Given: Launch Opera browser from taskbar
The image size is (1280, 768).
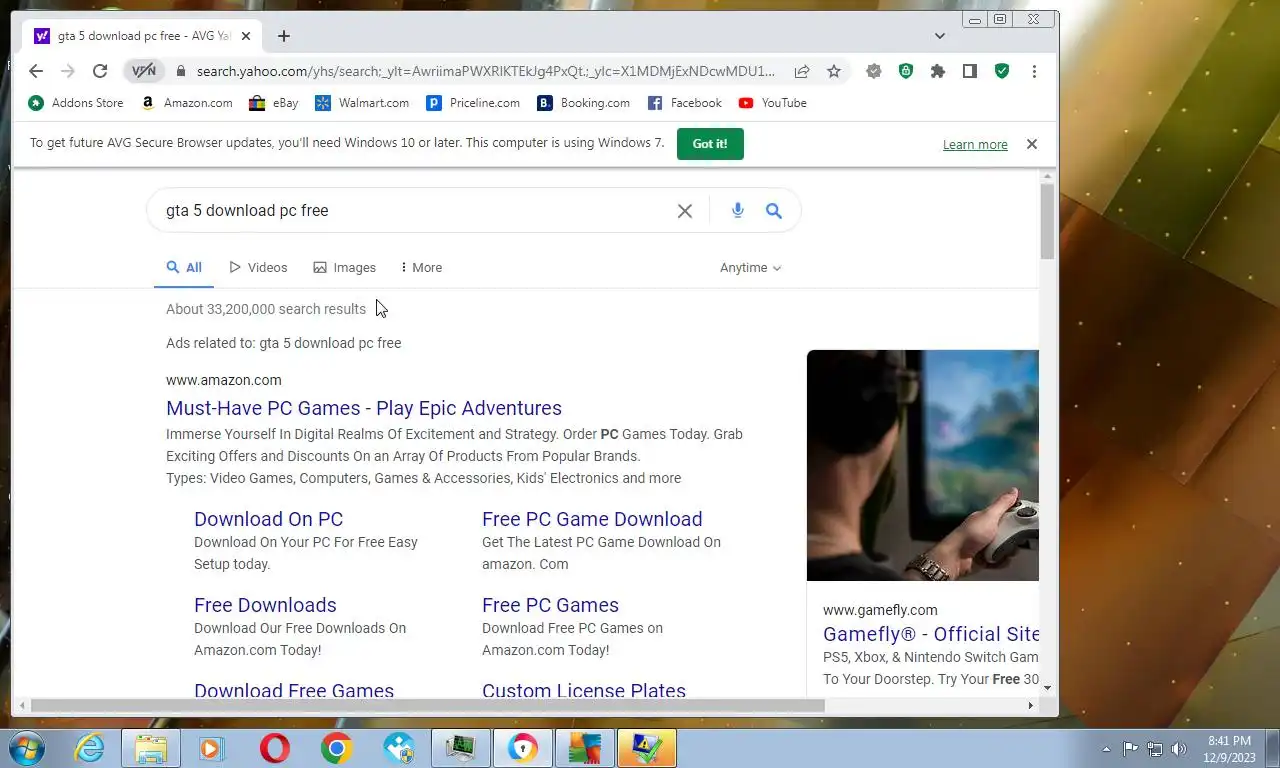Looking at the screenshot, I should click(x=274, y=748).
